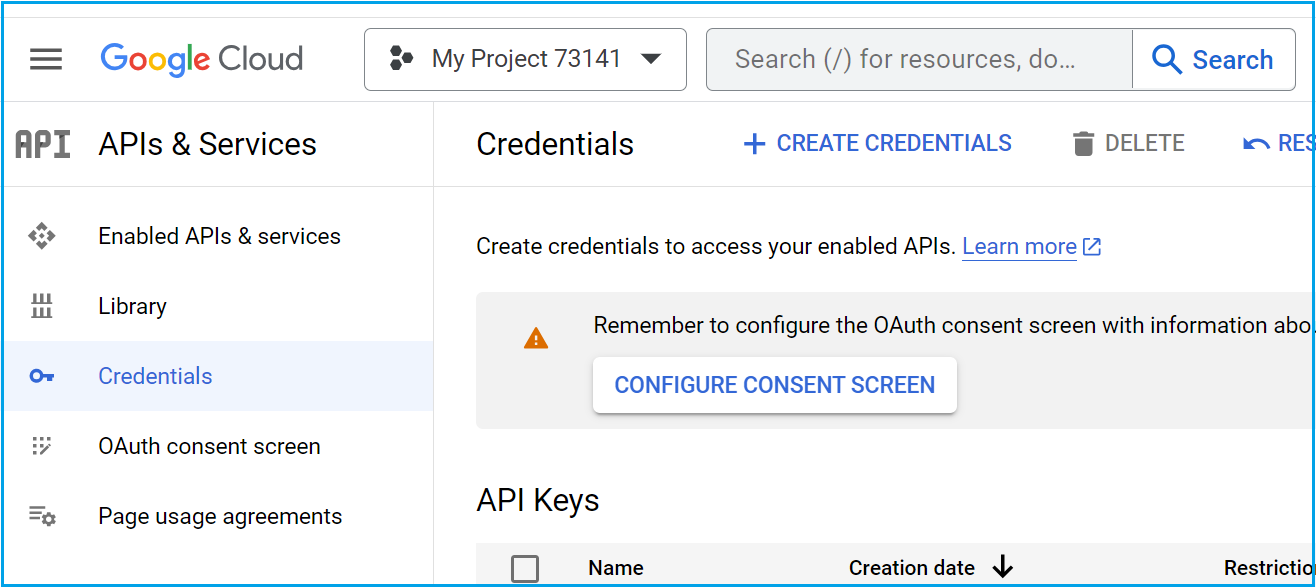
Task: Click the search resources input field
Action: pyautogui.click(x=919, y=59)
